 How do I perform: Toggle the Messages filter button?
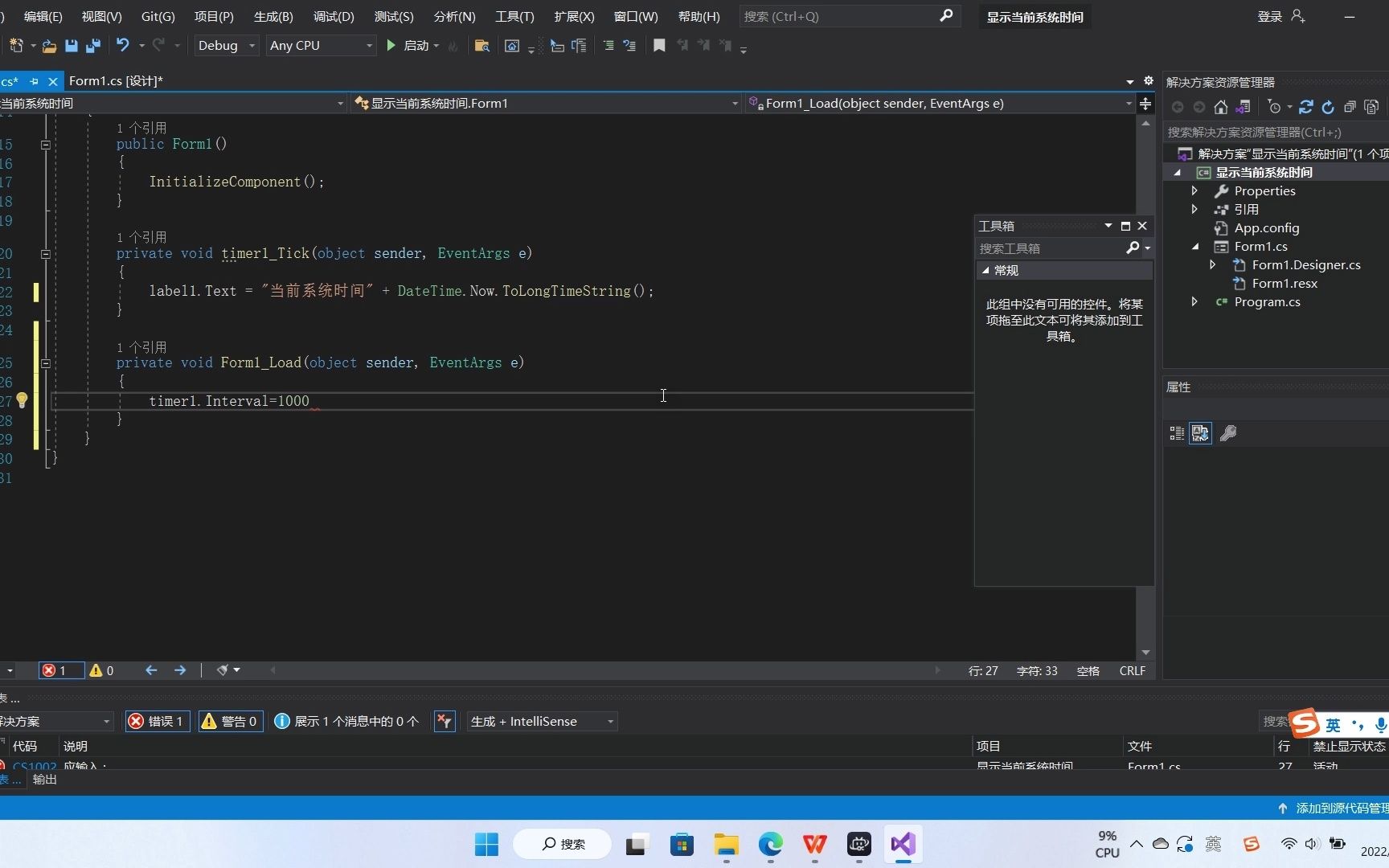346,721
